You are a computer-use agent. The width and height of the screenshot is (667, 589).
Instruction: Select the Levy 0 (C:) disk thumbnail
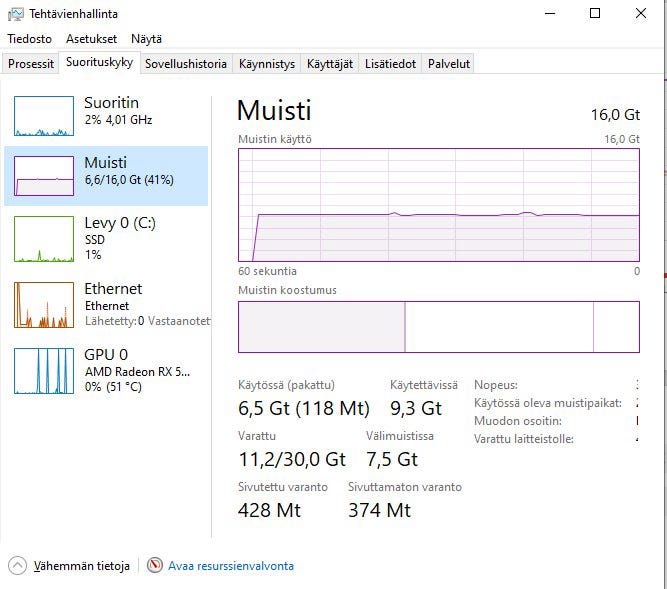[x=44, y=239]
